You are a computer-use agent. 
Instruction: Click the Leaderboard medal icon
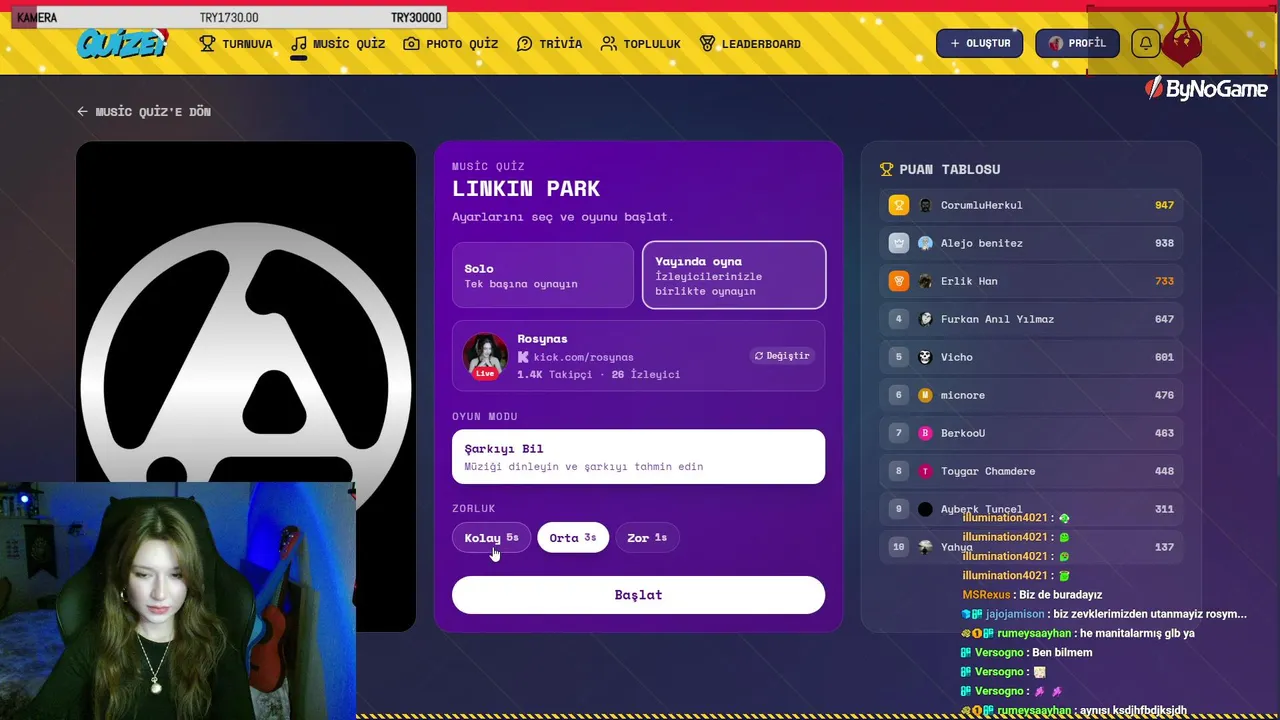point(707,44)
